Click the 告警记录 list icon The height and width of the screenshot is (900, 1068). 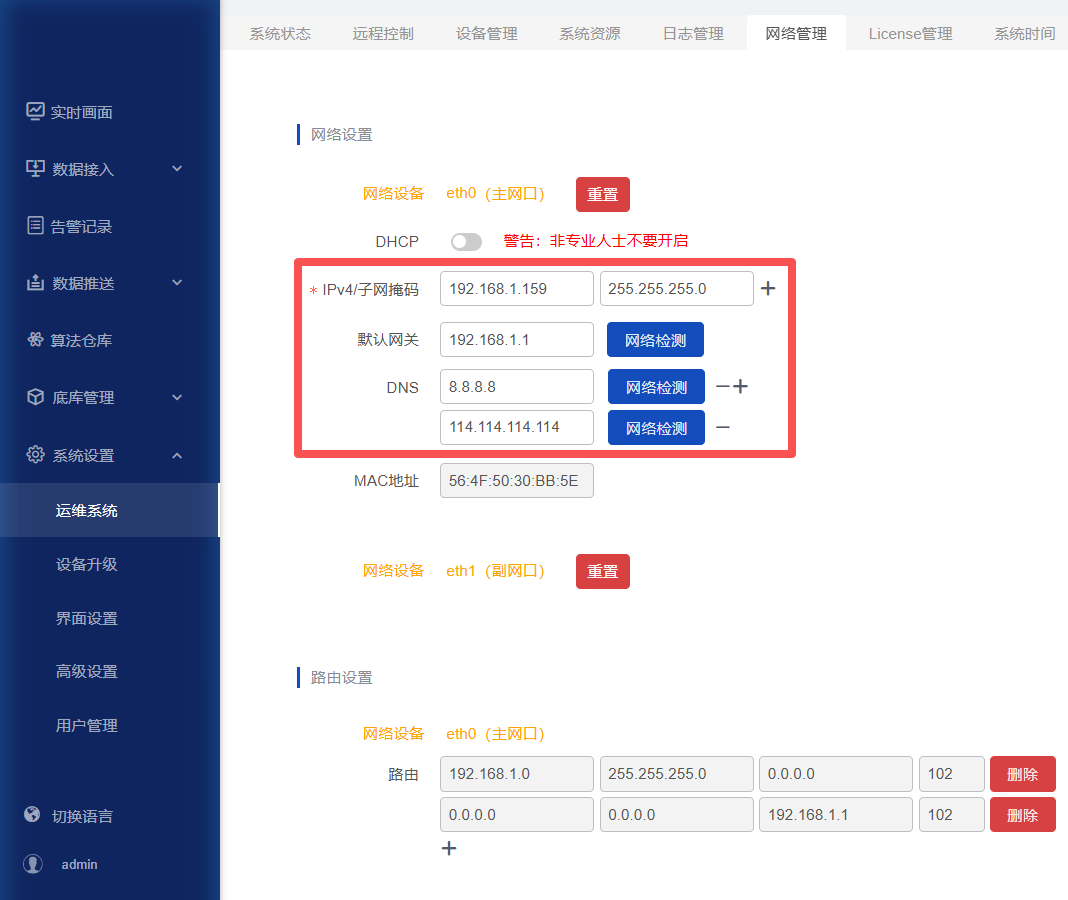pyautogui.click(x=35, y=226)
